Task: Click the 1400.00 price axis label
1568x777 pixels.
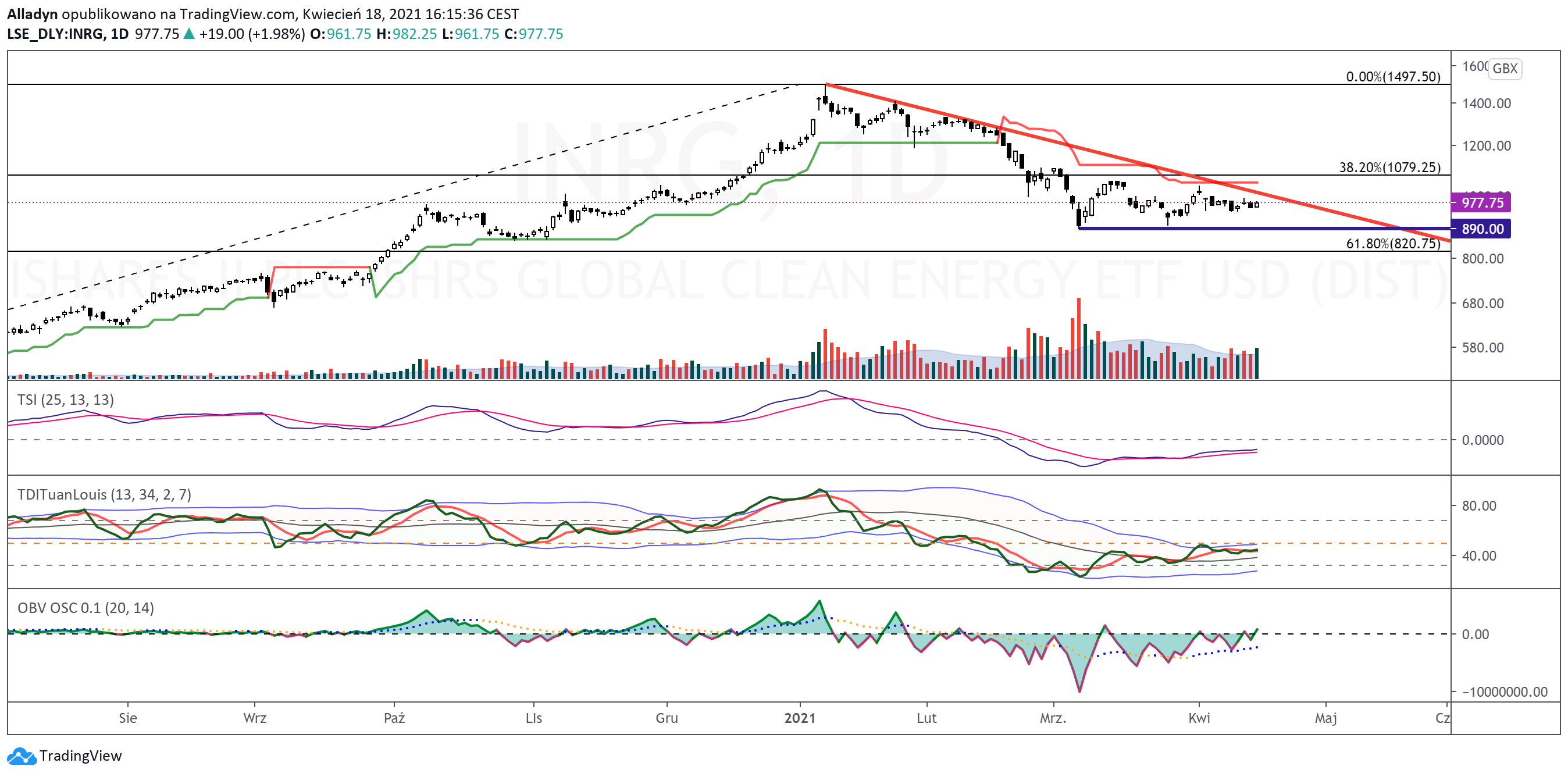Action: (1487, 104)
